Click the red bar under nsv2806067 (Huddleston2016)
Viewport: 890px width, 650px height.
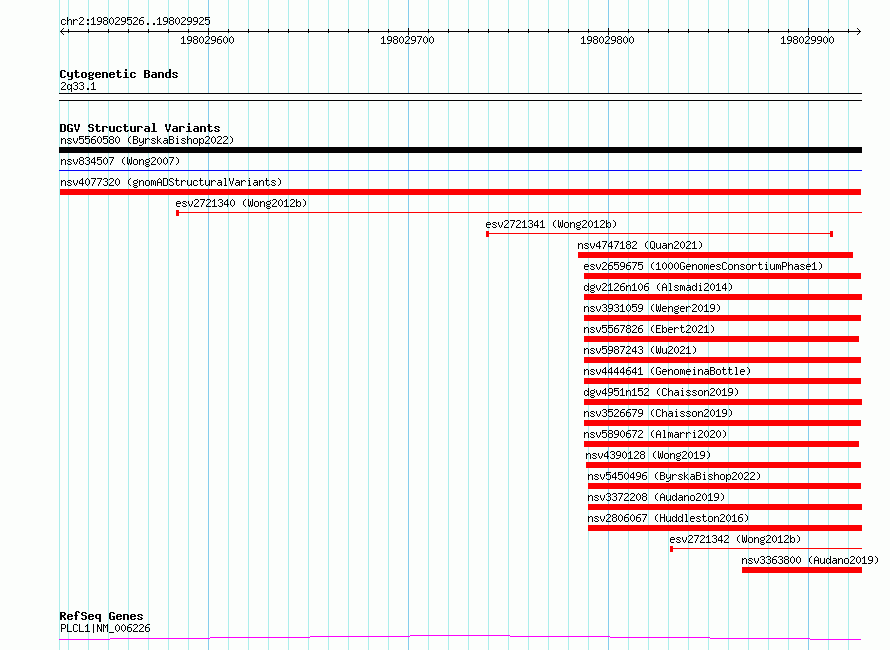coord(725,528)
